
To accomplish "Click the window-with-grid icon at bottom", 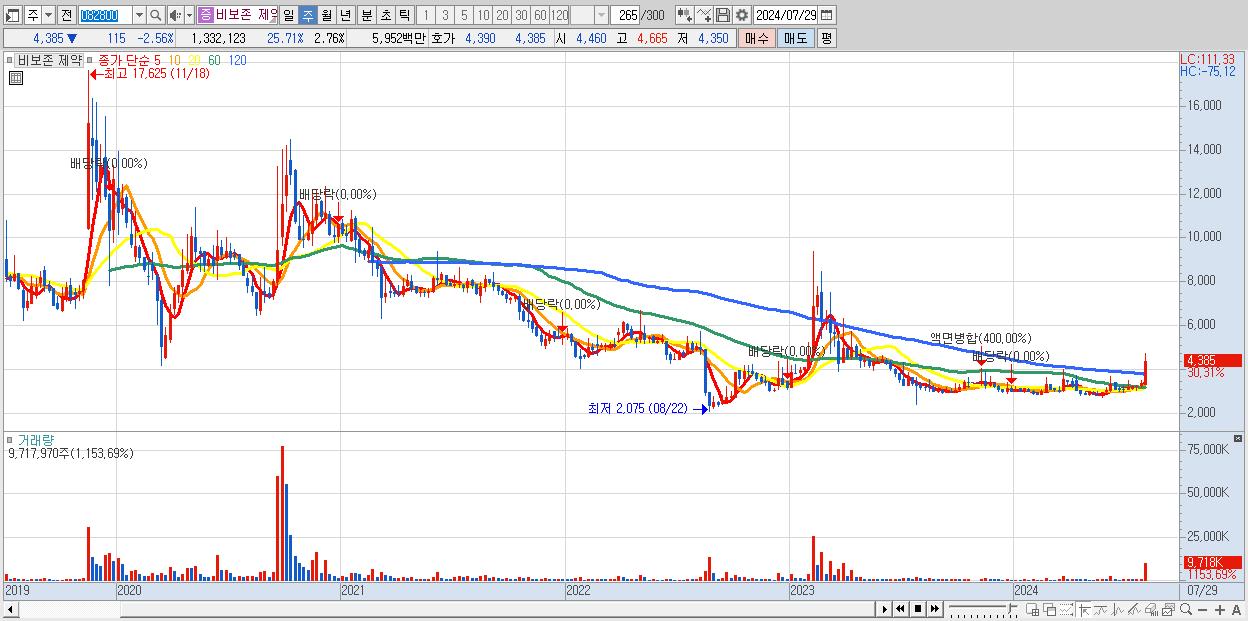I will click(x=1033, y=609).
